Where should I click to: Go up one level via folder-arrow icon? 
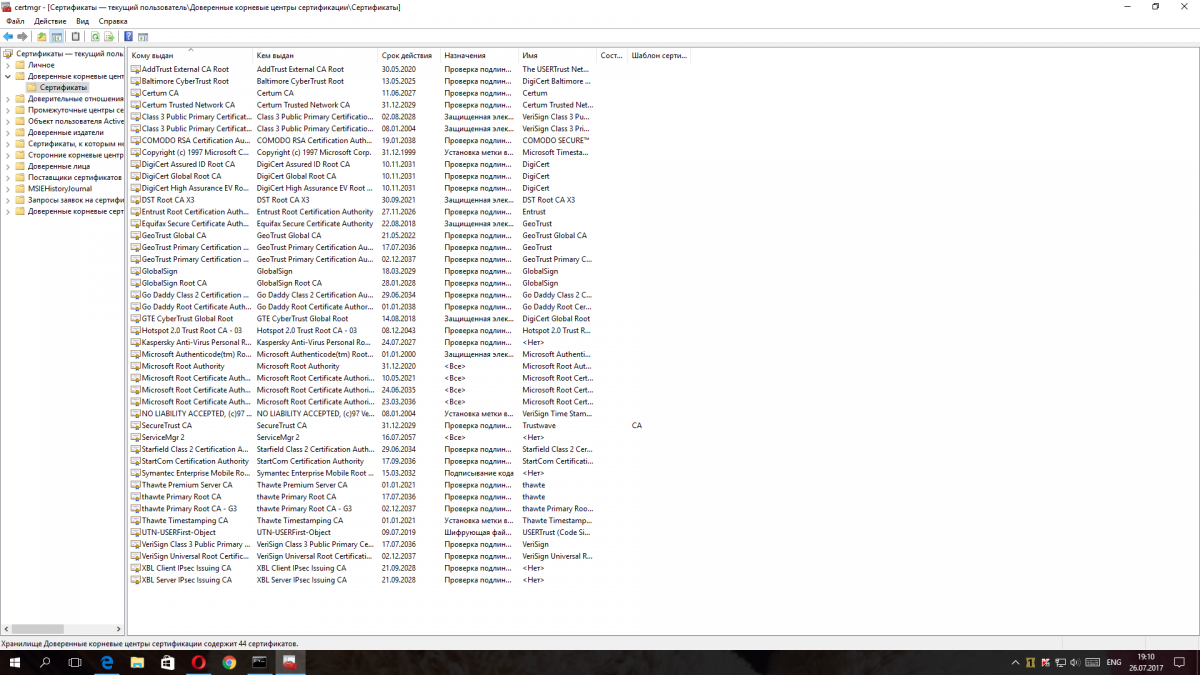[x=42, y=37]
